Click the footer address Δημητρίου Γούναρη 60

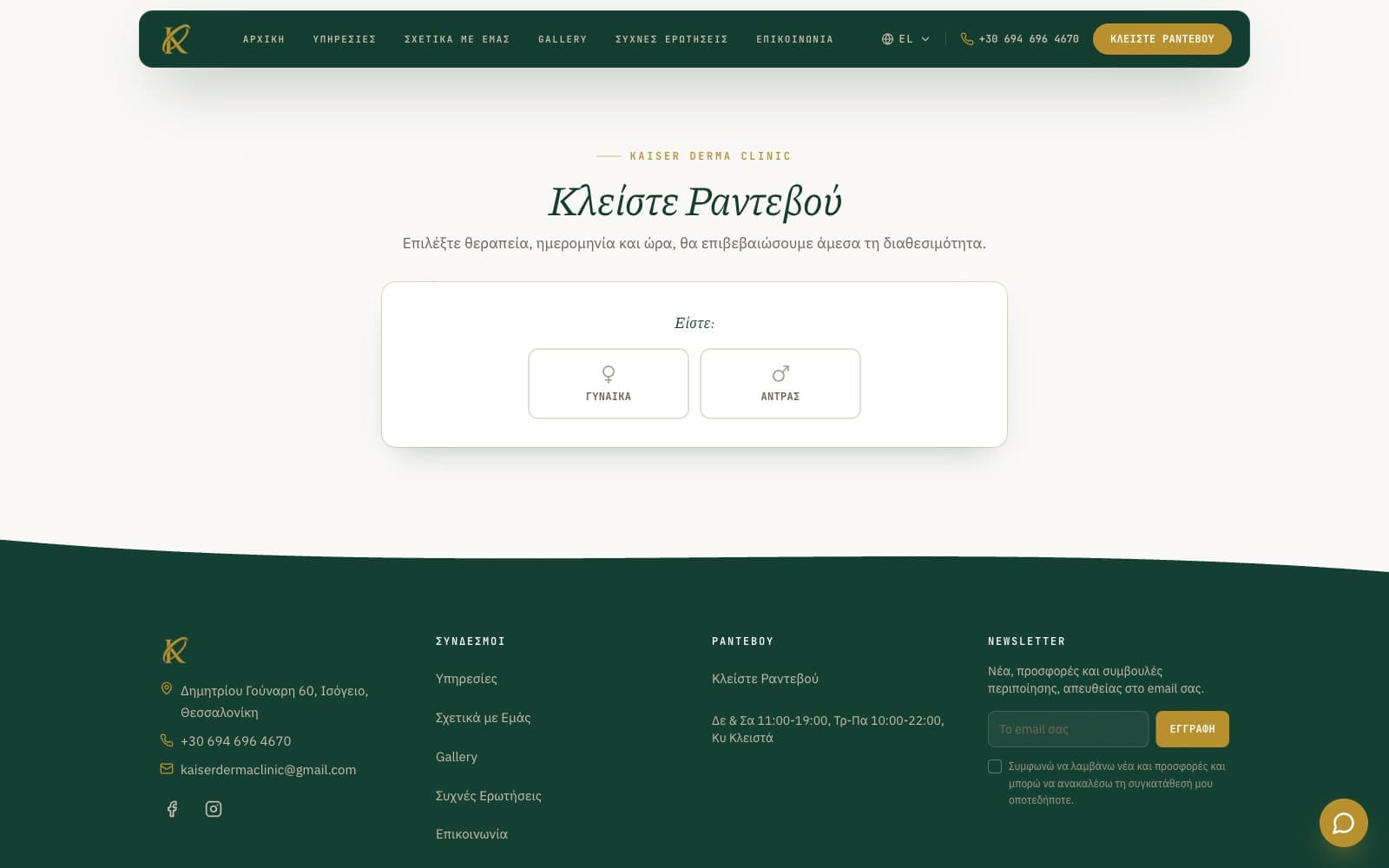[274, 701]
